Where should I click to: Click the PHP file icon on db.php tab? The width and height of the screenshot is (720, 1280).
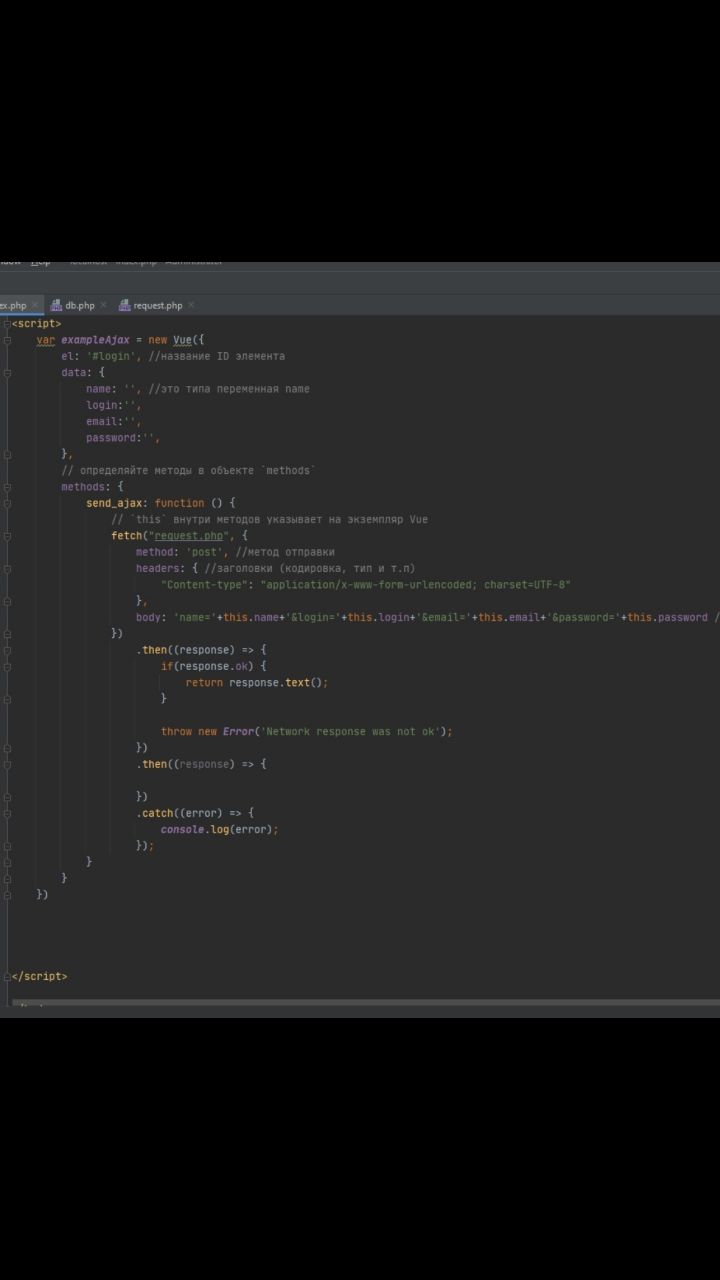coord(57,305)
